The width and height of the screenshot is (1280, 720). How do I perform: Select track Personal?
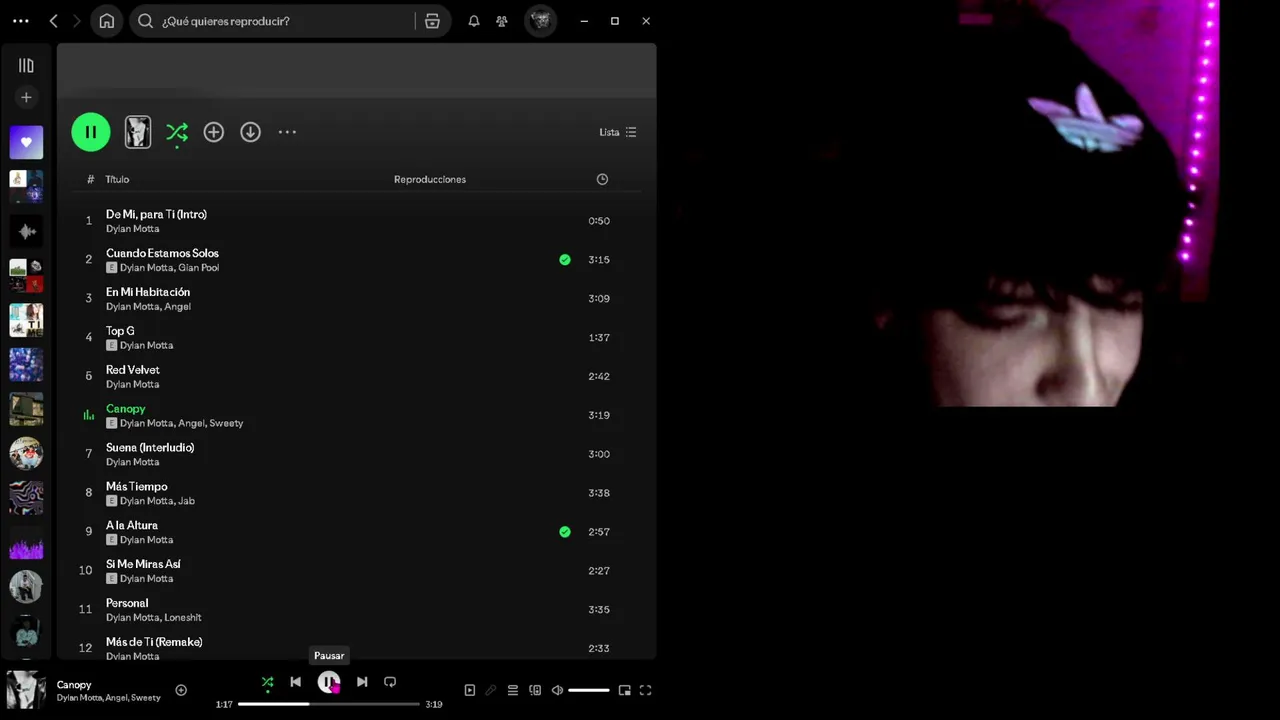[x=127, y=603]
